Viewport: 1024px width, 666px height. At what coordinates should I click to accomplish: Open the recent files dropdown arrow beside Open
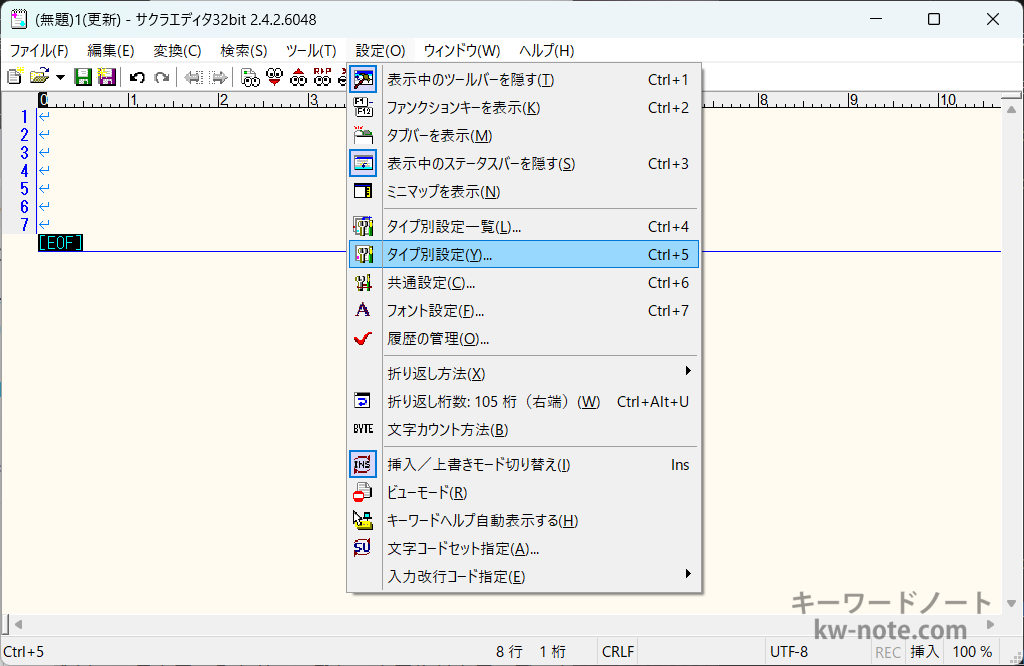[60, 77]
